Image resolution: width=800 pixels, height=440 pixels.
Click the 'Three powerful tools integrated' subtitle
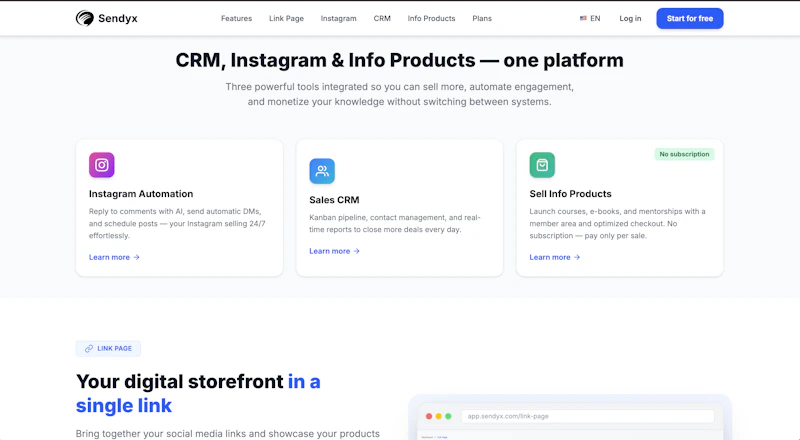tap(399, 94)
